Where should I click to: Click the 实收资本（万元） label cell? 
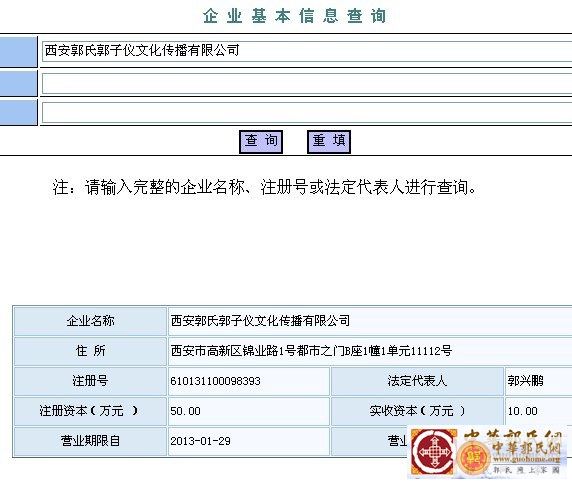tap(417, 411)
